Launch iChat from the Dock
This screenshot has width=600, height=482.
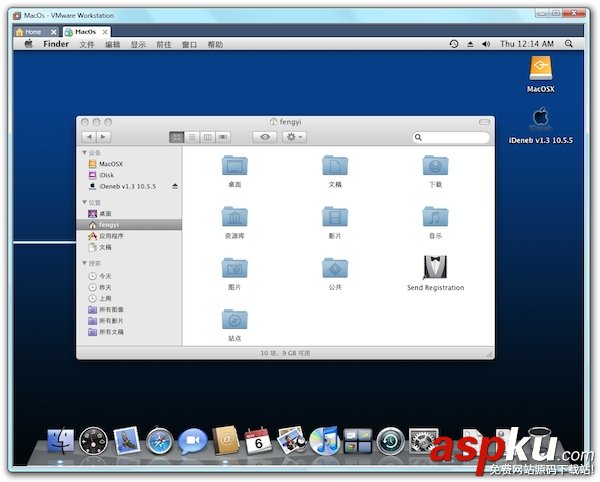(x=192, y=441)
